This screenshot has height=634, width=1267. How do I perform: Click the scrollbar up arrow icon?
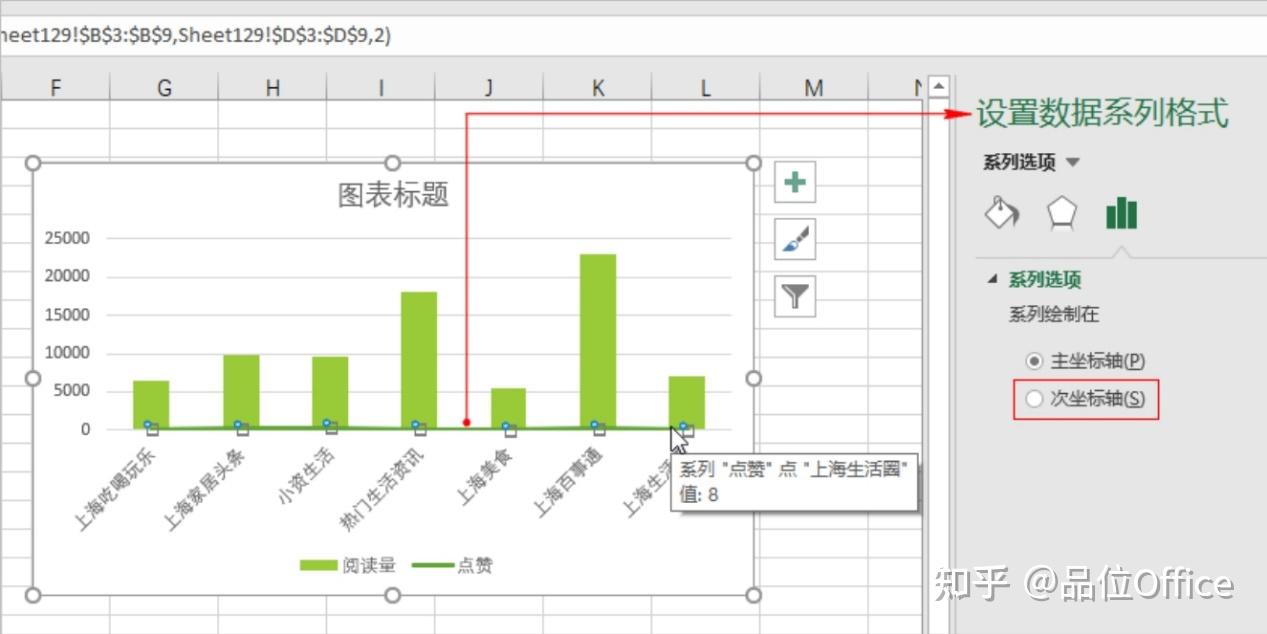pos(937,85)
